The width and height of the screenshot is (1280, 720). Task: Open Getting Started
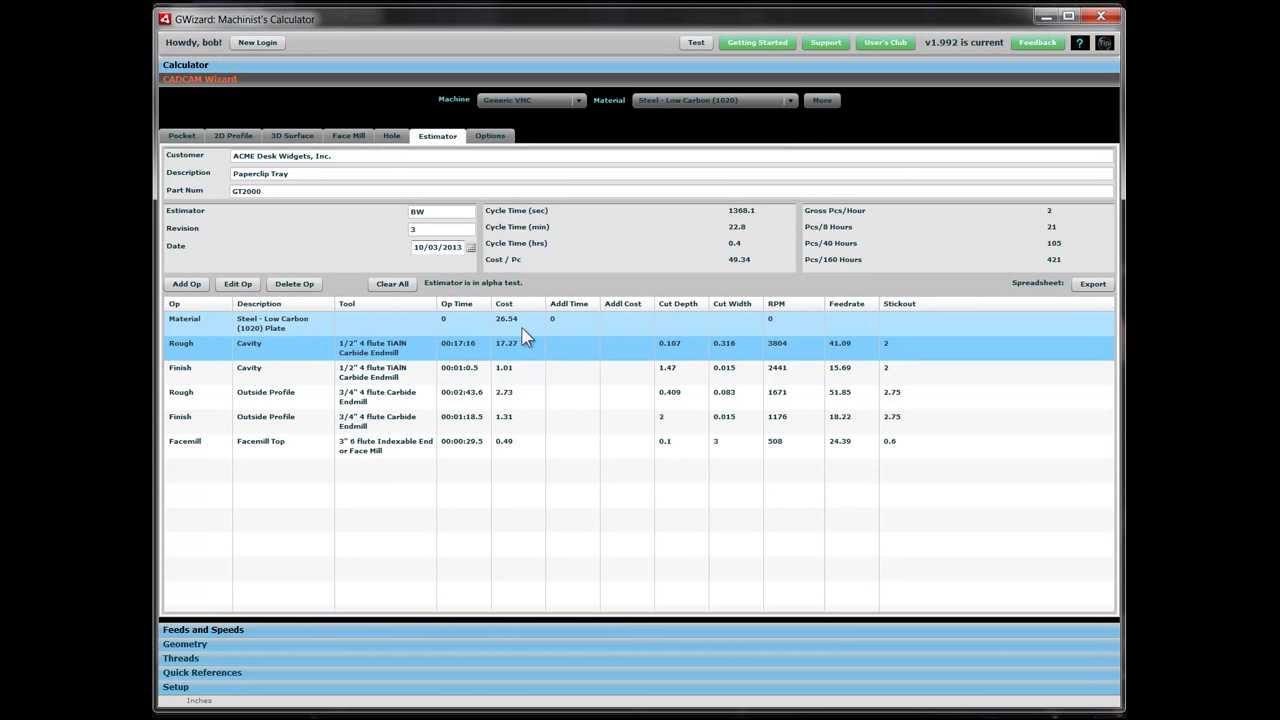click(757, 43)
